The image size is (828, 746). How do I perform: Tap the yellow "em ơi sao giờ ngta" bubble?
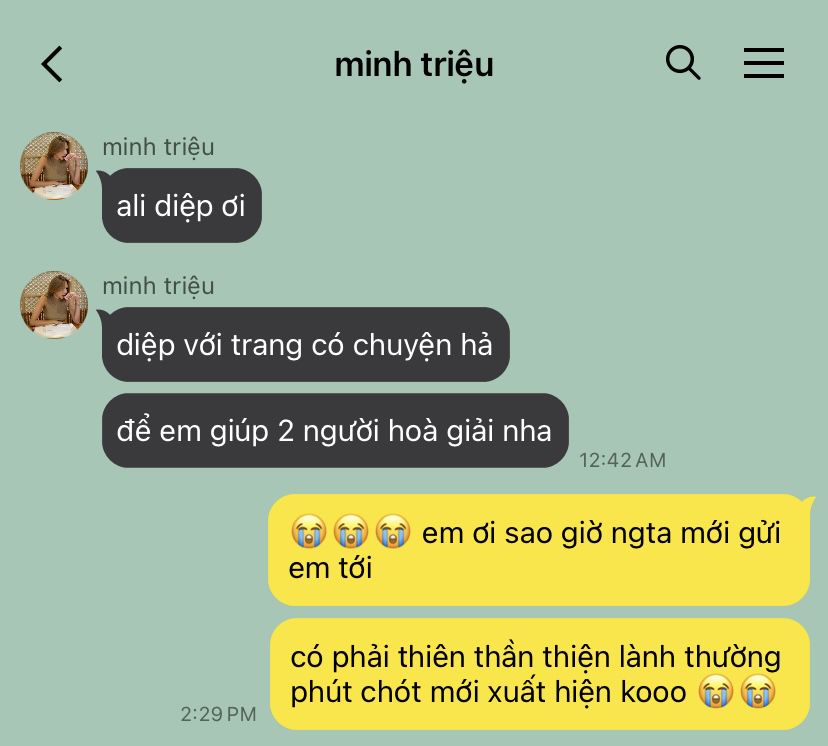[539, 550]
